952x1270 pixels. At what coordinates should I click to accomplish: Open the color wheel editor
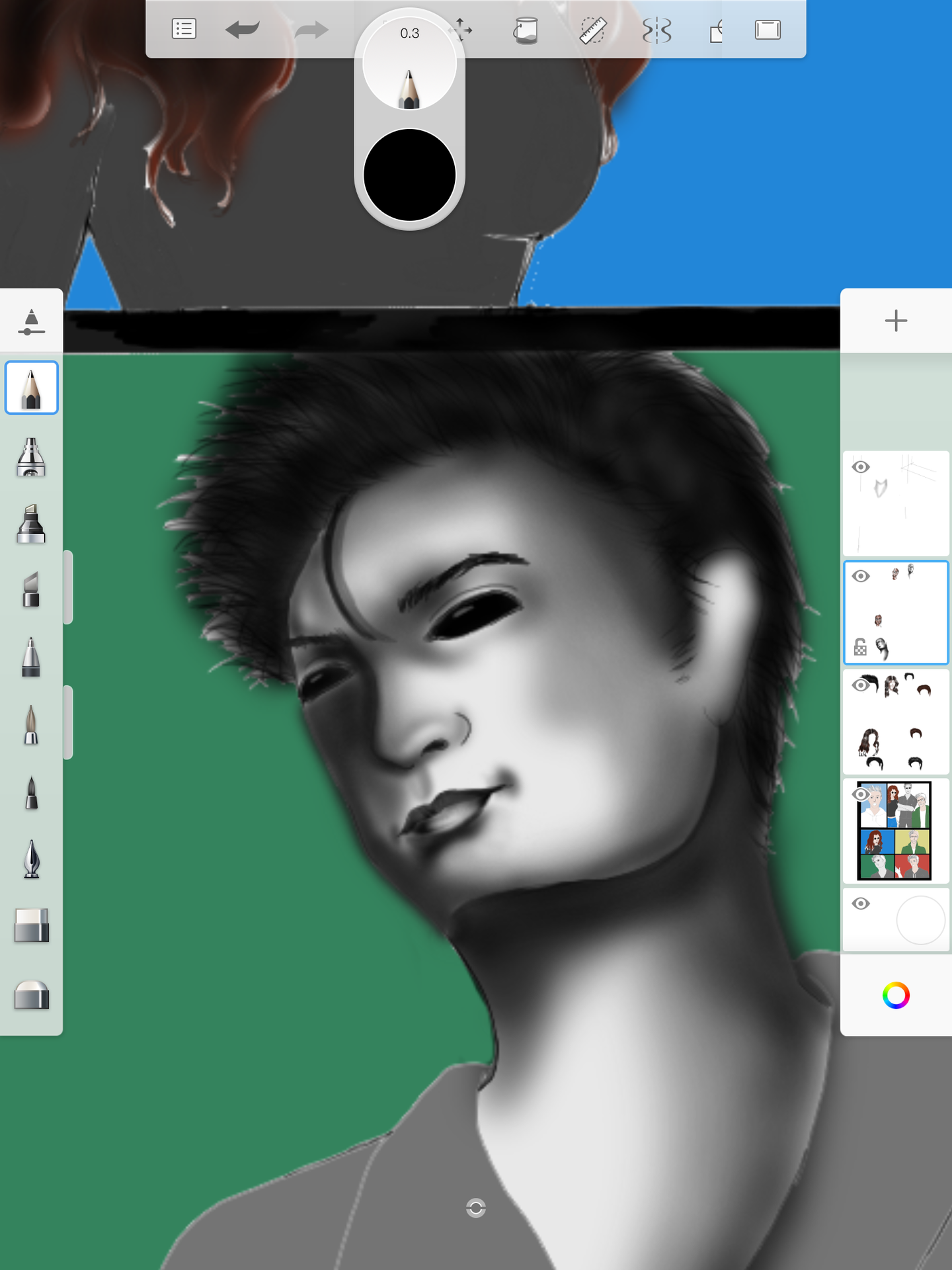point(896,995)
